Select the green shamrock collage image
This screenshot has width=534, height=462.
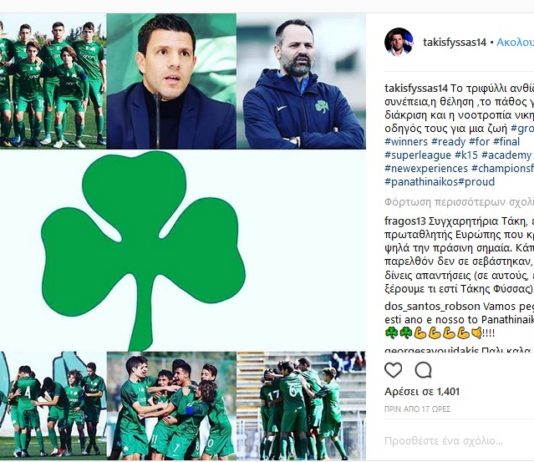click(x=183, y=237)
